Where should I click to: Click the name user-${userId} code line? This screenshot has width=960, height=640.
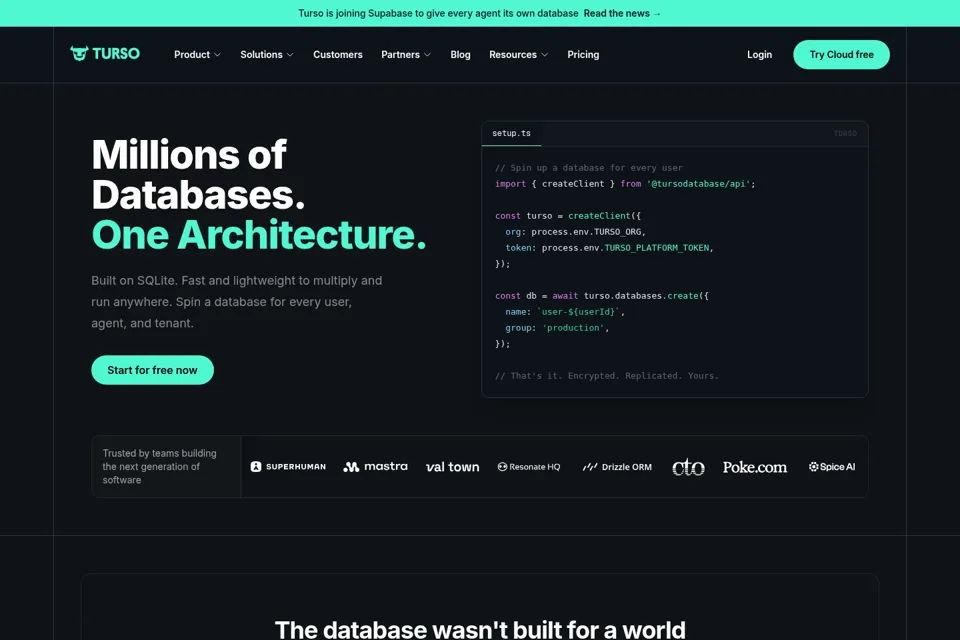(564, 312)
